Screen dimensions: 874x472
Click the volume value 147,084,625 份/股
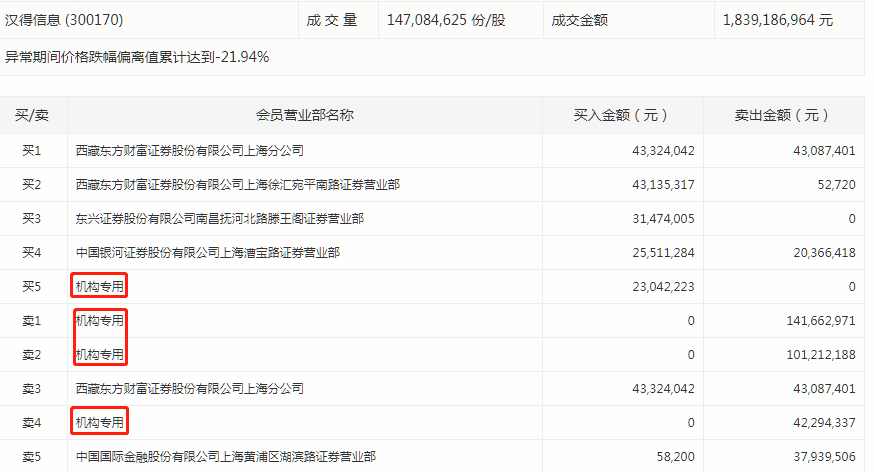click(446, 20)
